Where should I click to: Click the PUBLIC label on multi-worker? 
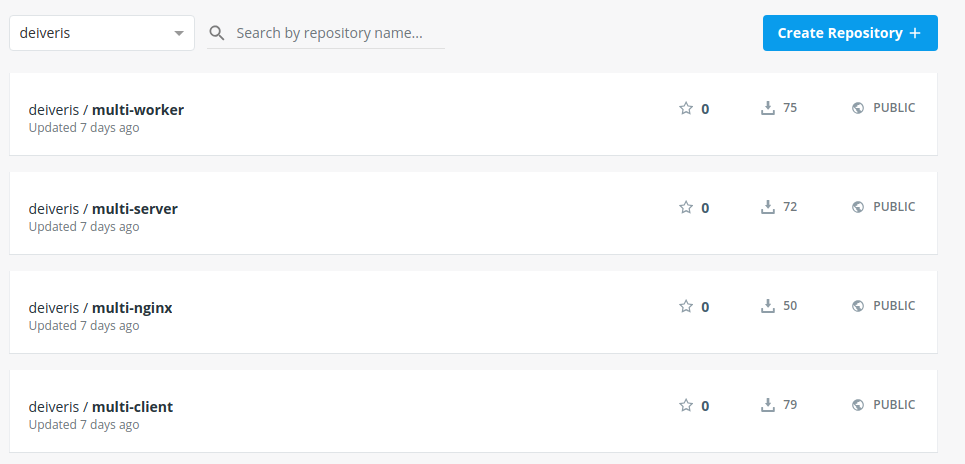pos(894,108)
